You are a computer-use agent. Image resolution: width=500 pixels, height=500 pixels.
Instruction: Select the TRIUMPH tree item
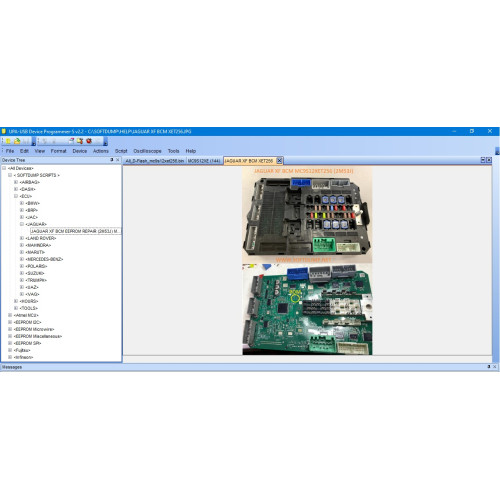coord(36,280)
